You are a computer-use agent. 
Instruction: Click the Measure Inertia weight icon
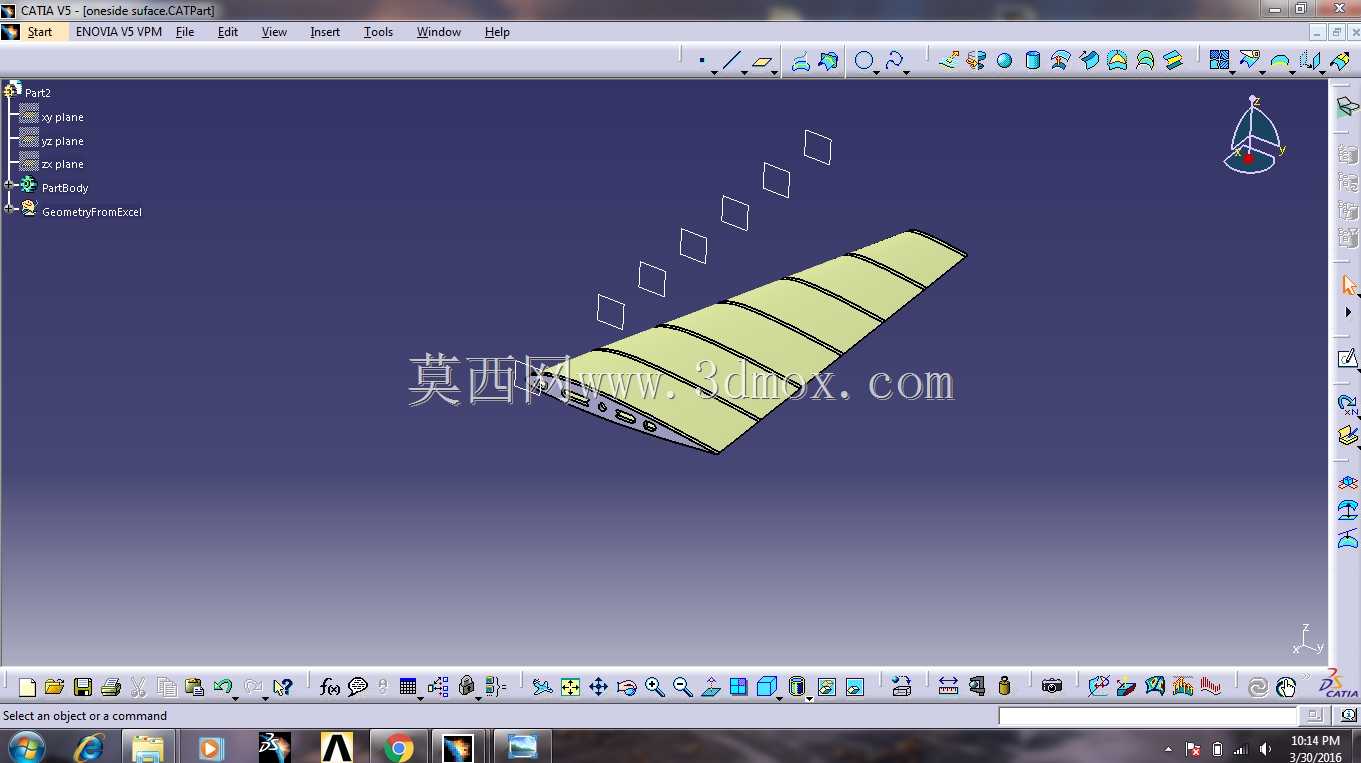tap(1004, 687)
